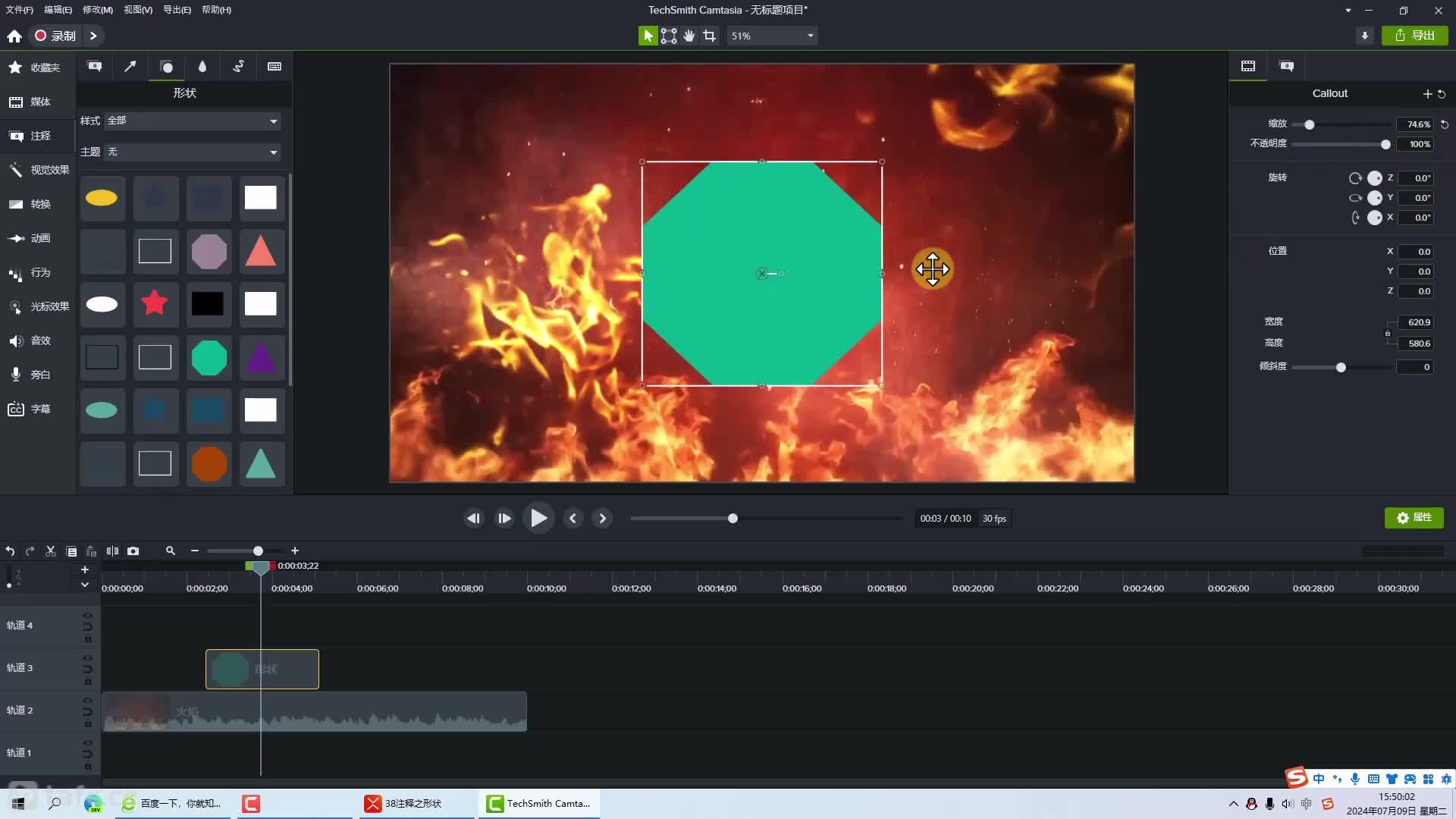Image resolution: width=1456 pixels, height=819 pixels.
Task: Open 视觉效果 in the sidebar
Action: point(38,170)
